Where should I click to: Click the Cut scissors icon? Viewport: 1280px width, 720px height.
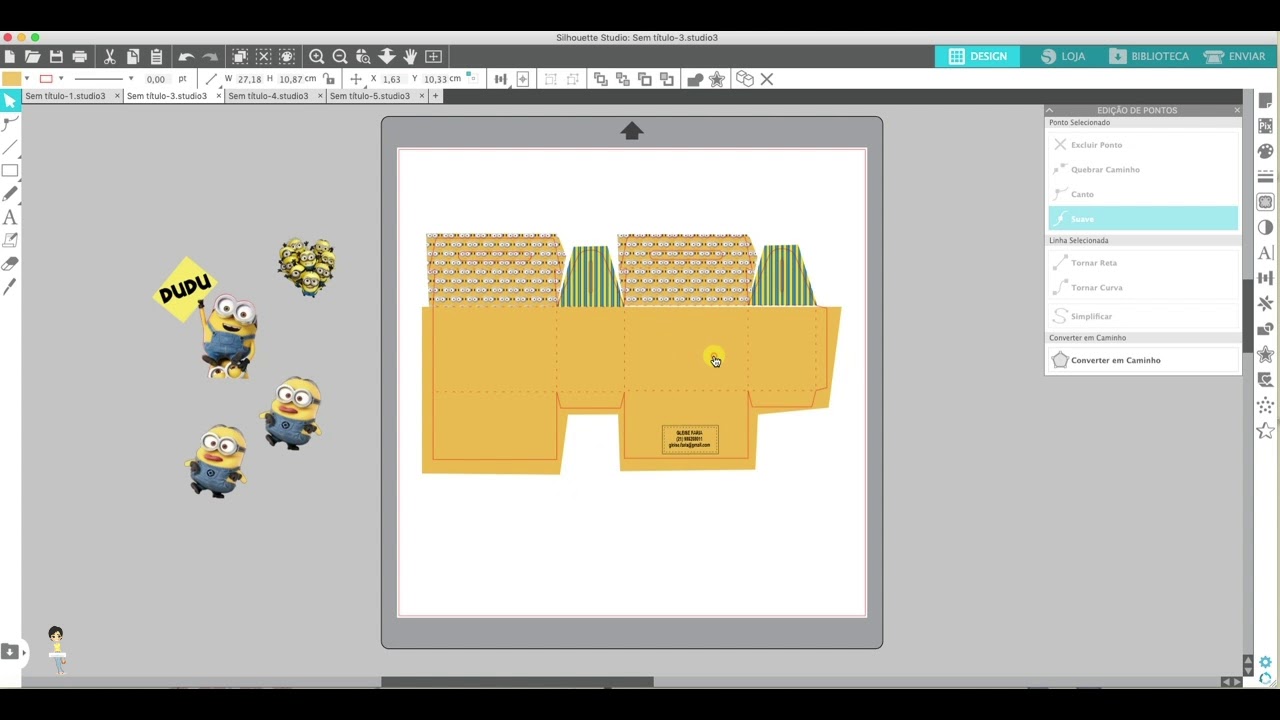tap(109, 57)
